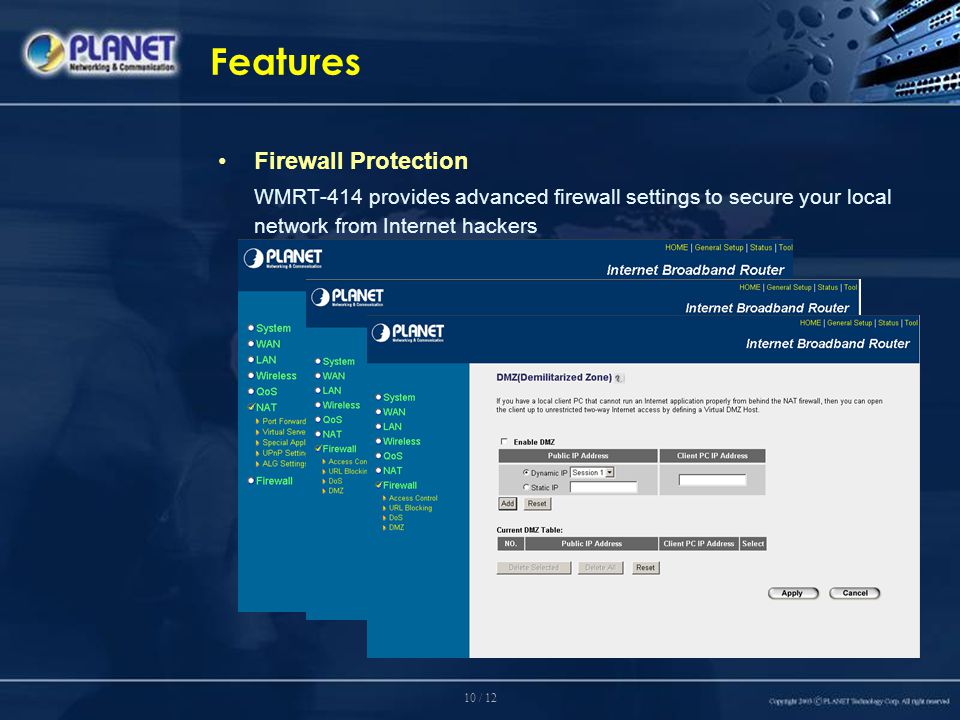Screen dimensions: 960x720
Task: Select System in middle window sidebar
Action: [x=339, y=361]
